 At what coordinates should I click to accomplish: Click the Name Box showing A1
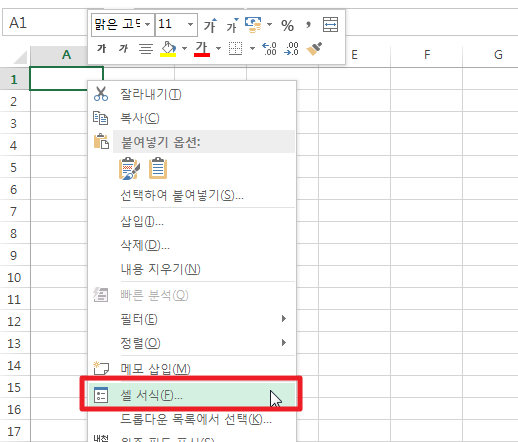coord(45,23)
